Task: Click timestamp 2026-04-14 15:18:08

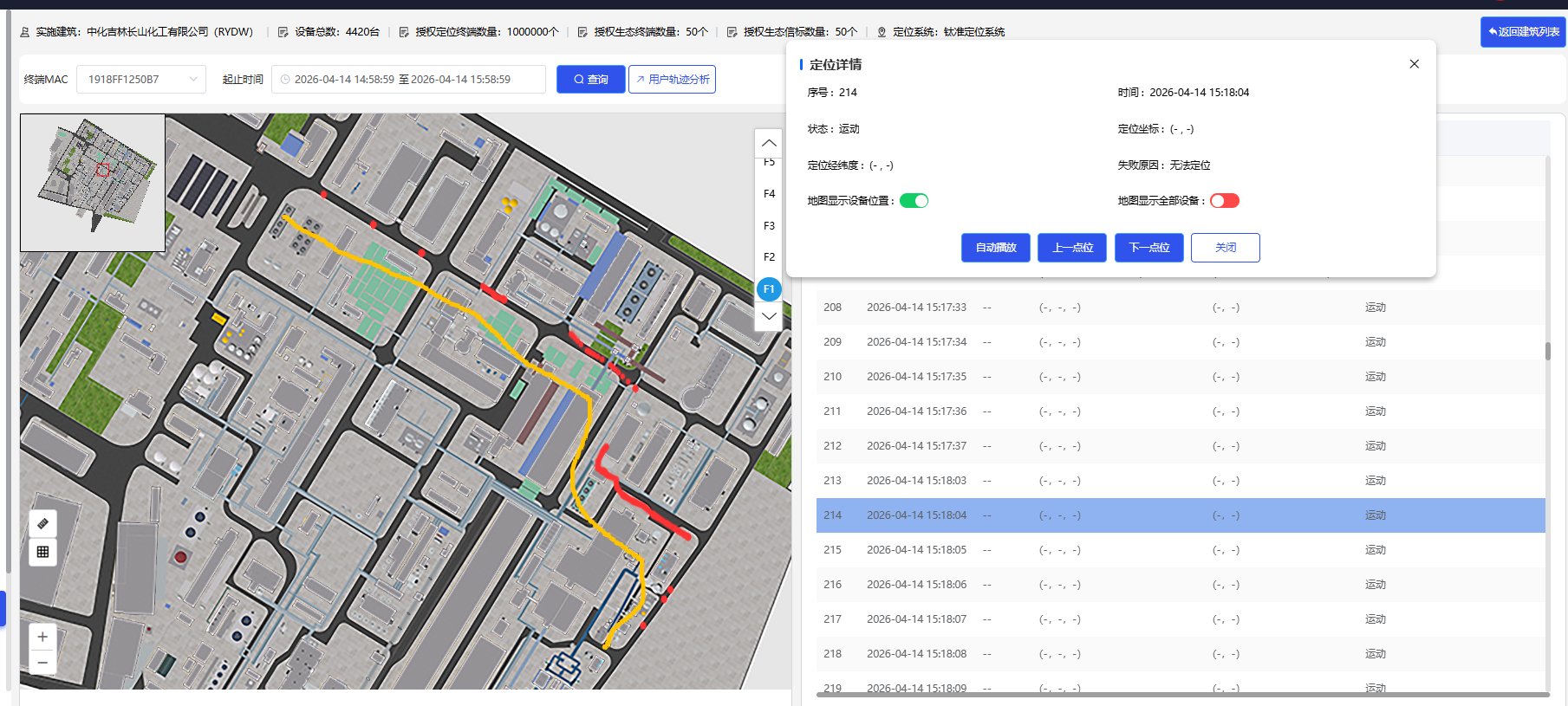Action: click(916, 654)
